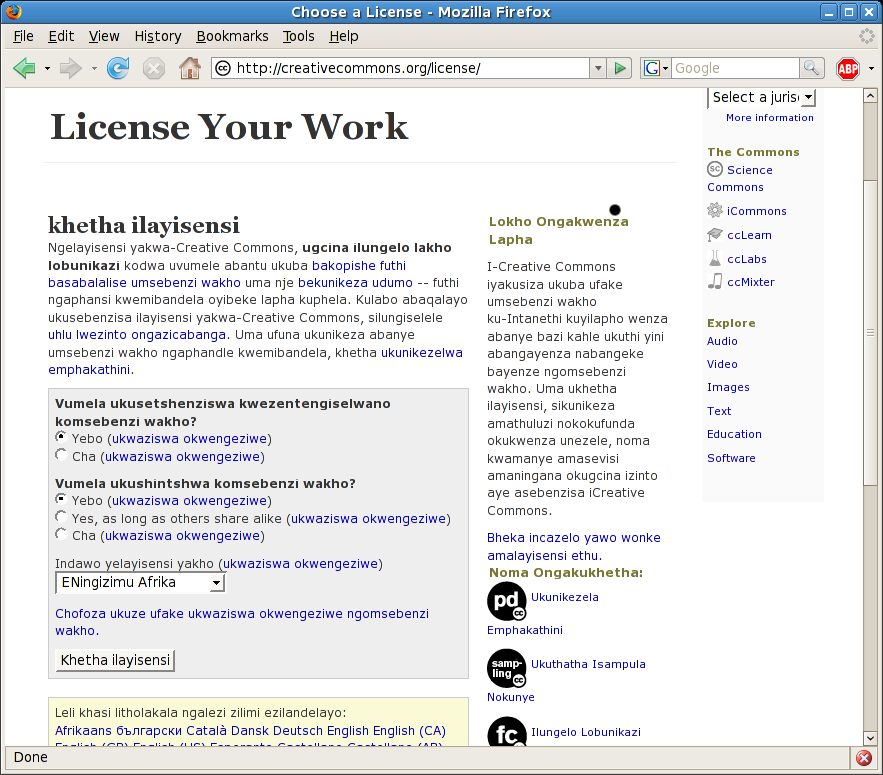
Task: Select Cha for allowing modifications
Action: (61, 534)
